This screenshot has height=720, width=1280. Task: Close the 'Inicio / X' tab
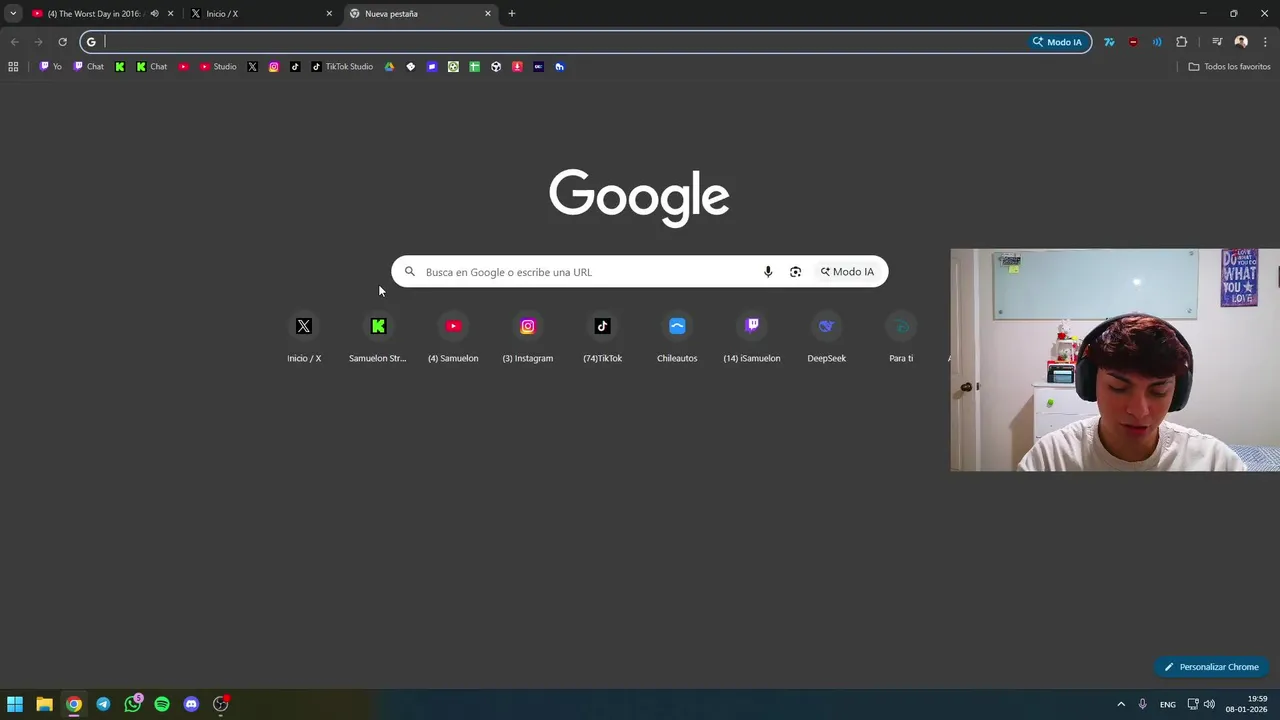[x=329, y=14]
